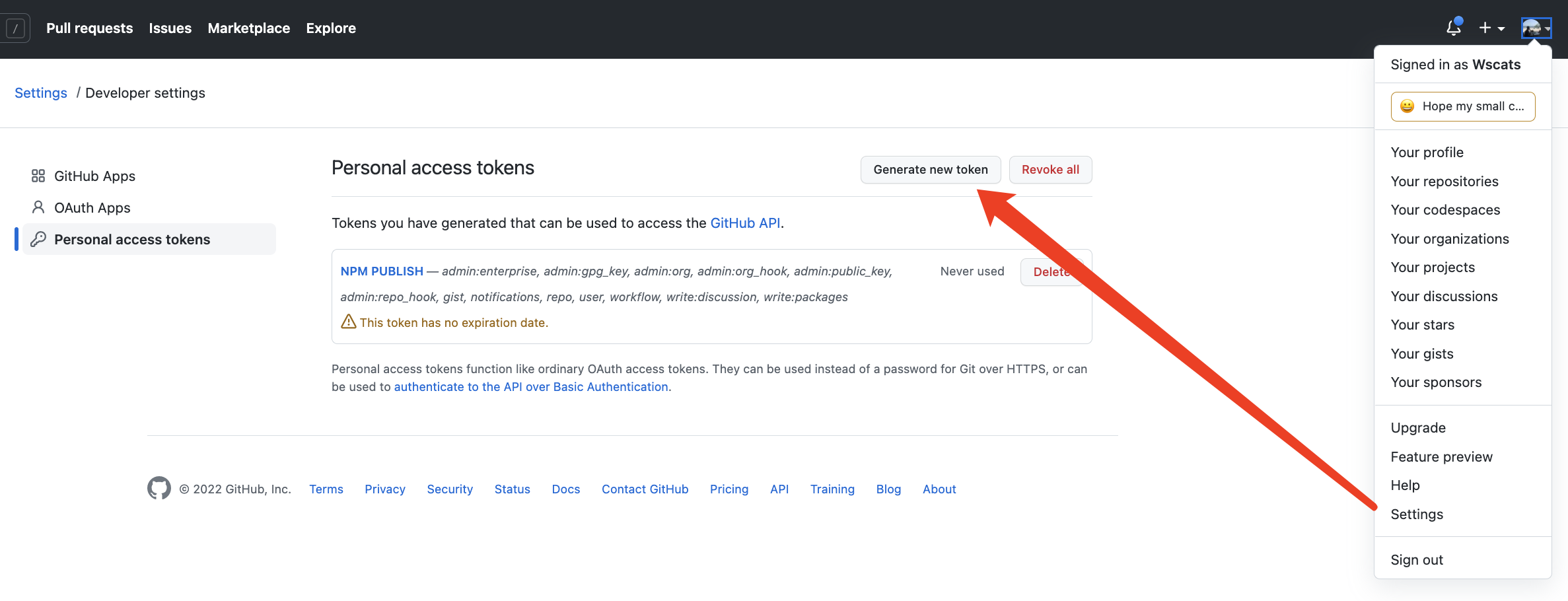Open Your sponsors from user menu
Screen dimensions: 1568x601
tap(1436, 382)
